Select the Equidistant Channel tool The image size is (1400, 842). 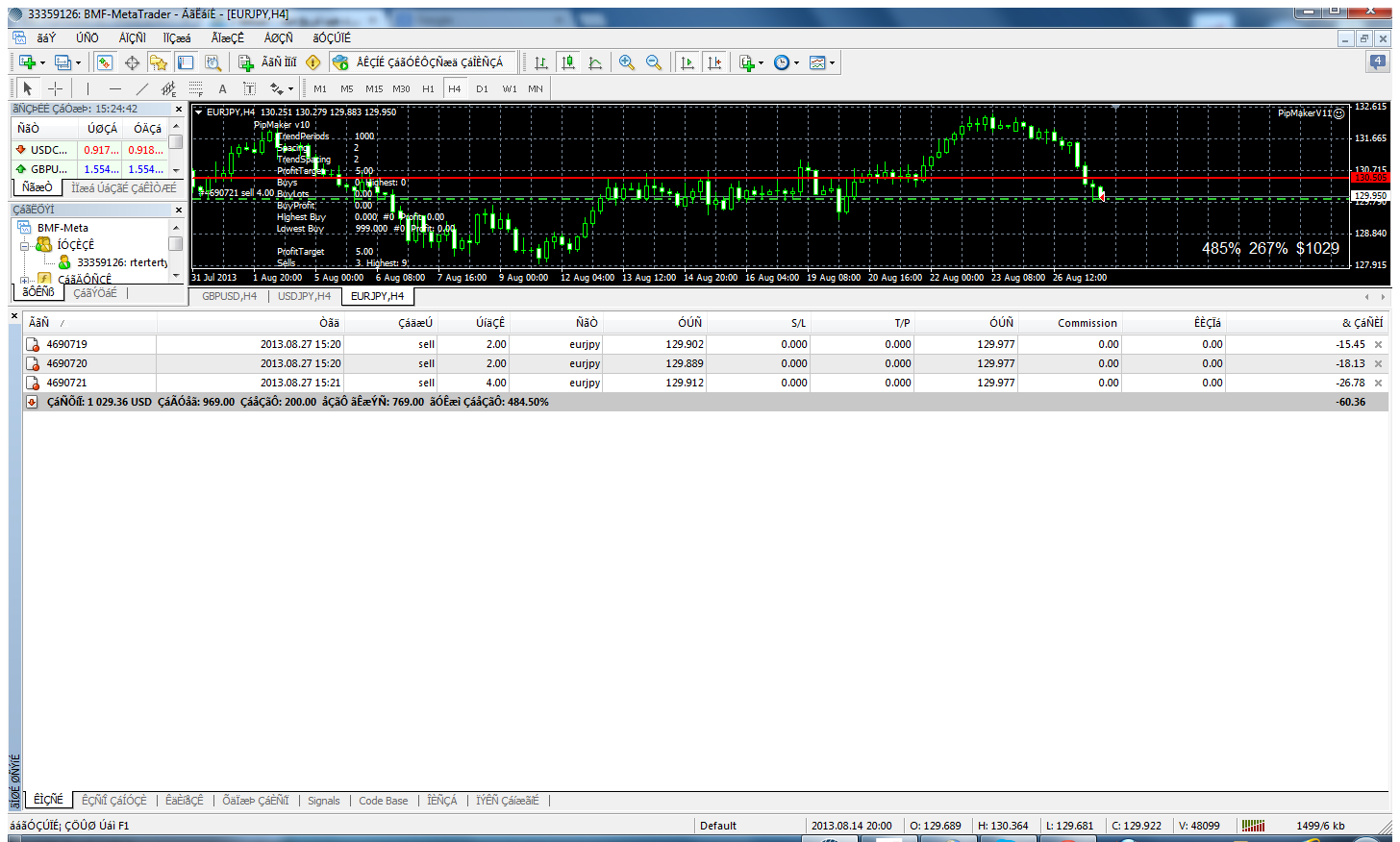tap(169, 88)
